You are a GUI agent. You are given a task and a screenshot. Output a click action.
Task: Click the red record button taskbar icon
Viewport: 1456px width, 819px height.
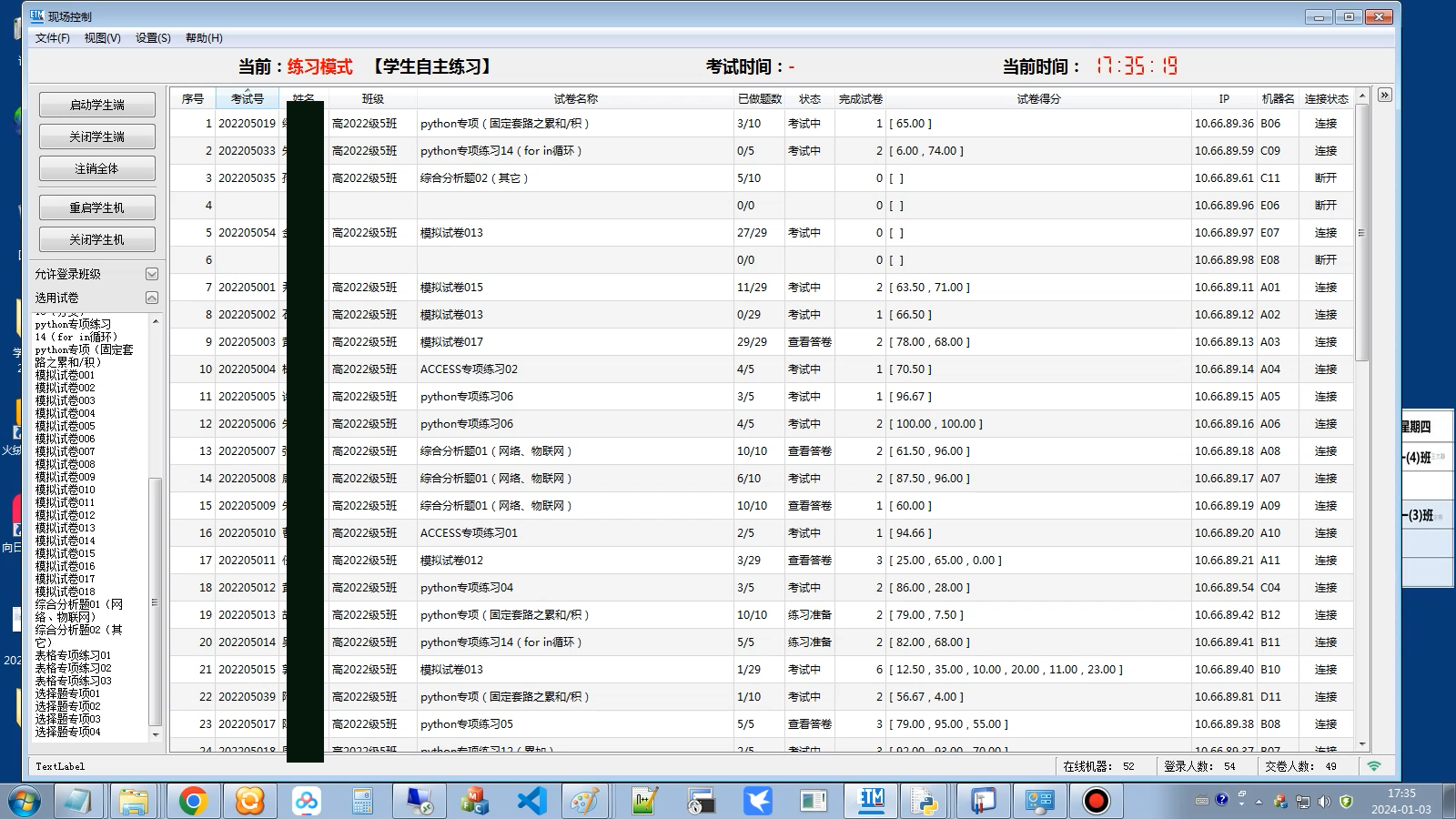click(x=1096, y=801)
